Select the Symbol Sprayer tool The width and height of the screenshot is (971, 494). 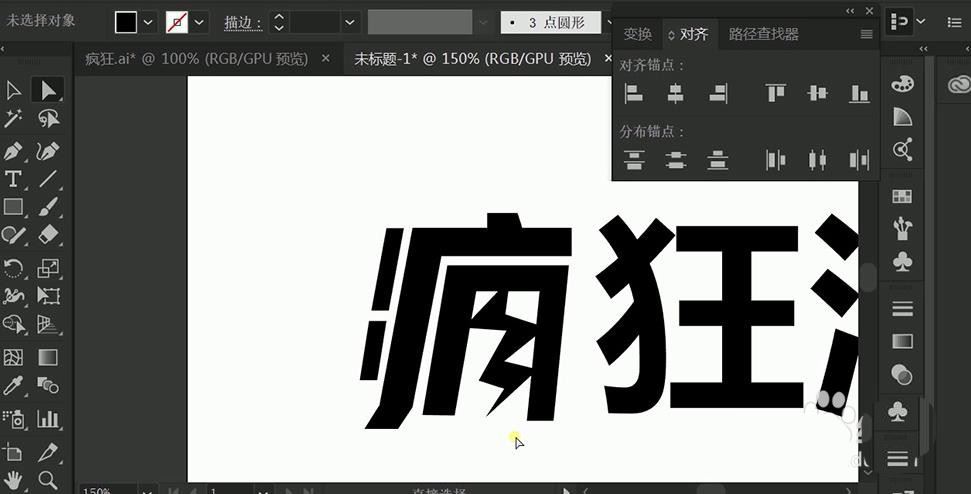pos(13,419)
